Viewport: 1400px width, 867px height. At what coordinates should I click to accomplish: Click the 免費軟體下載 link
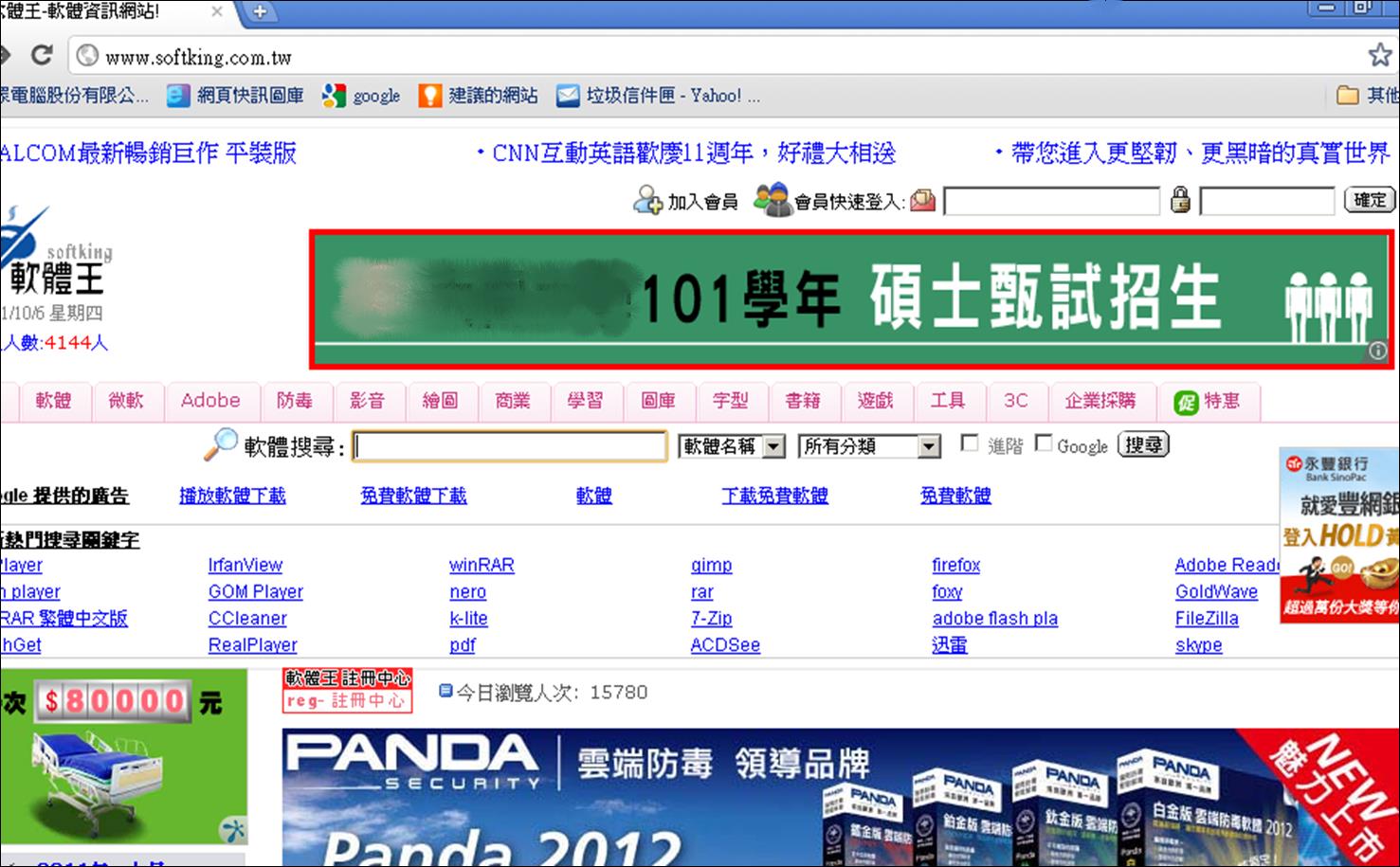tap(413, 496)
